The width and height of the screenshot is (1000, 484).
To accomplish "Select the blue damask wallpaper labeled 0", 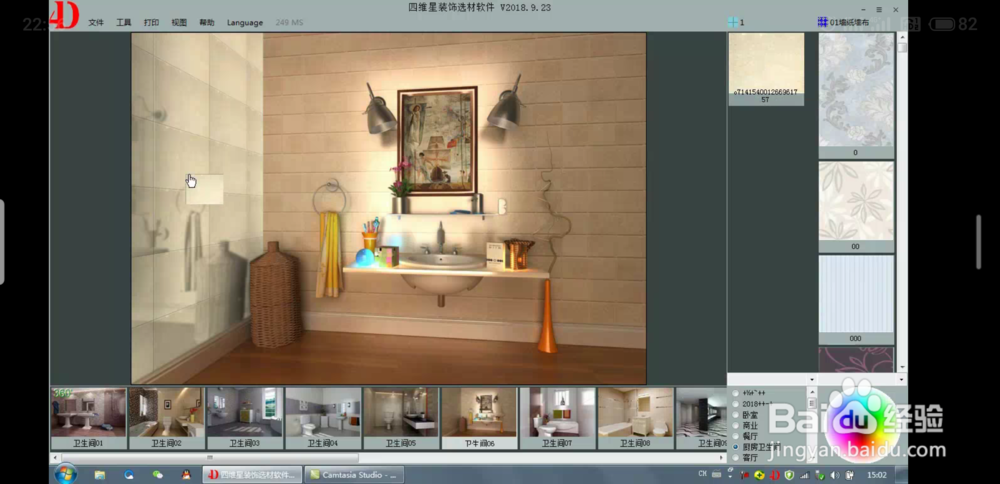I will [856, 95].
